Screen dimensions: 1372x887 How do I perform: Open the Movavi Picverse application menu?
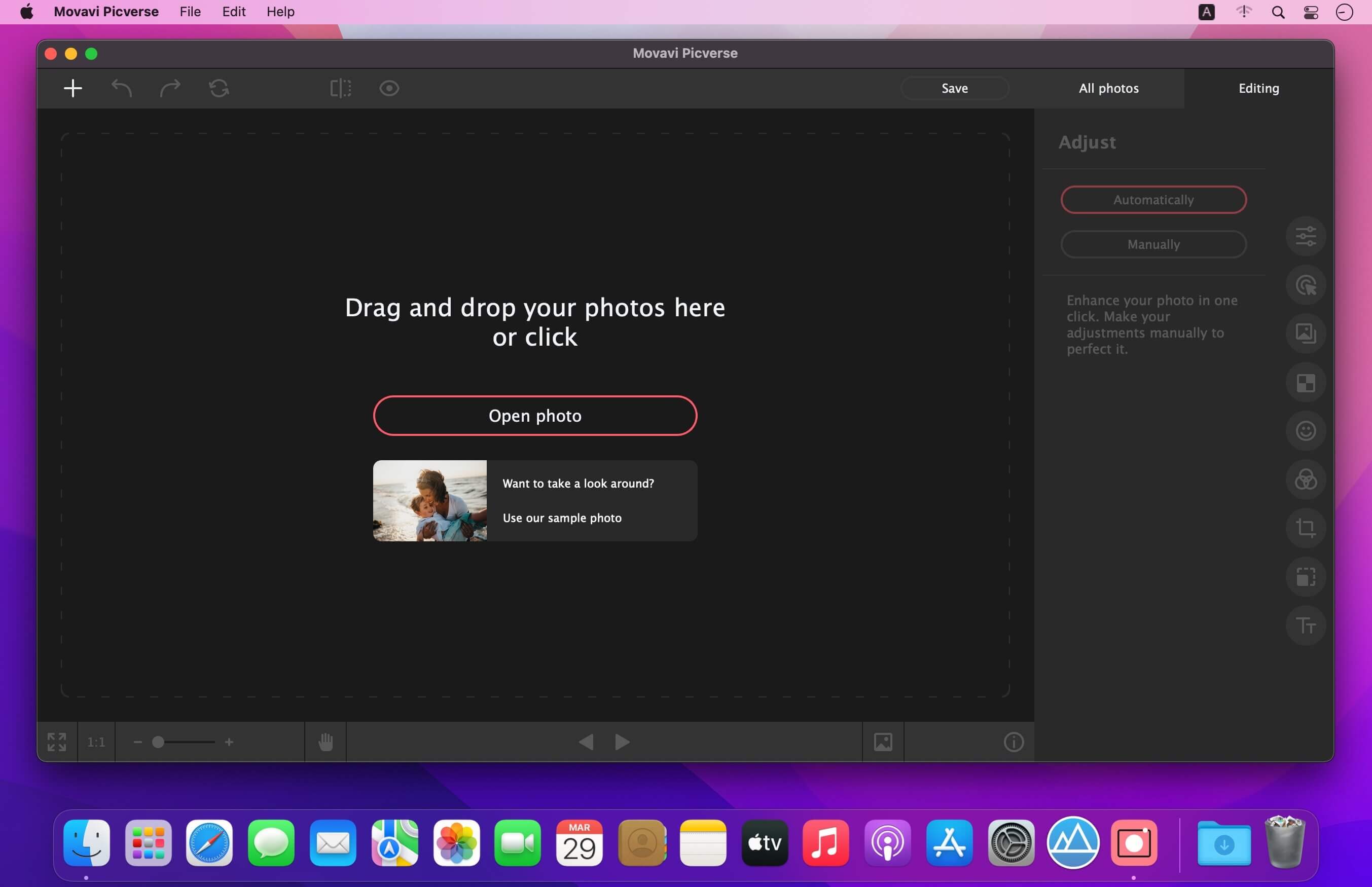pos(106,12)
